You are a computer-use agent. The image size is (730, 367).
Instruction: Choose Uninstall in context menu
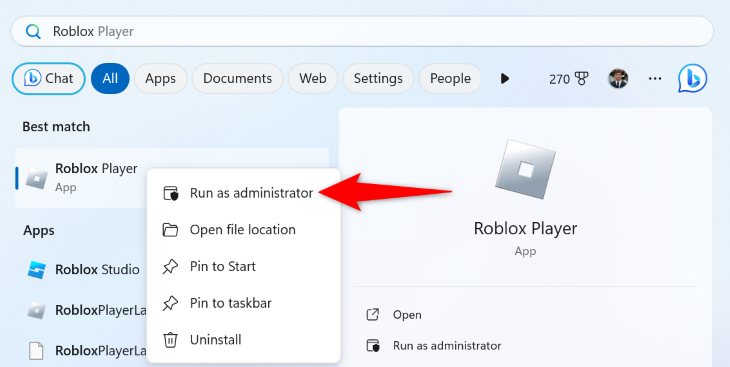(x=243, y=340)
